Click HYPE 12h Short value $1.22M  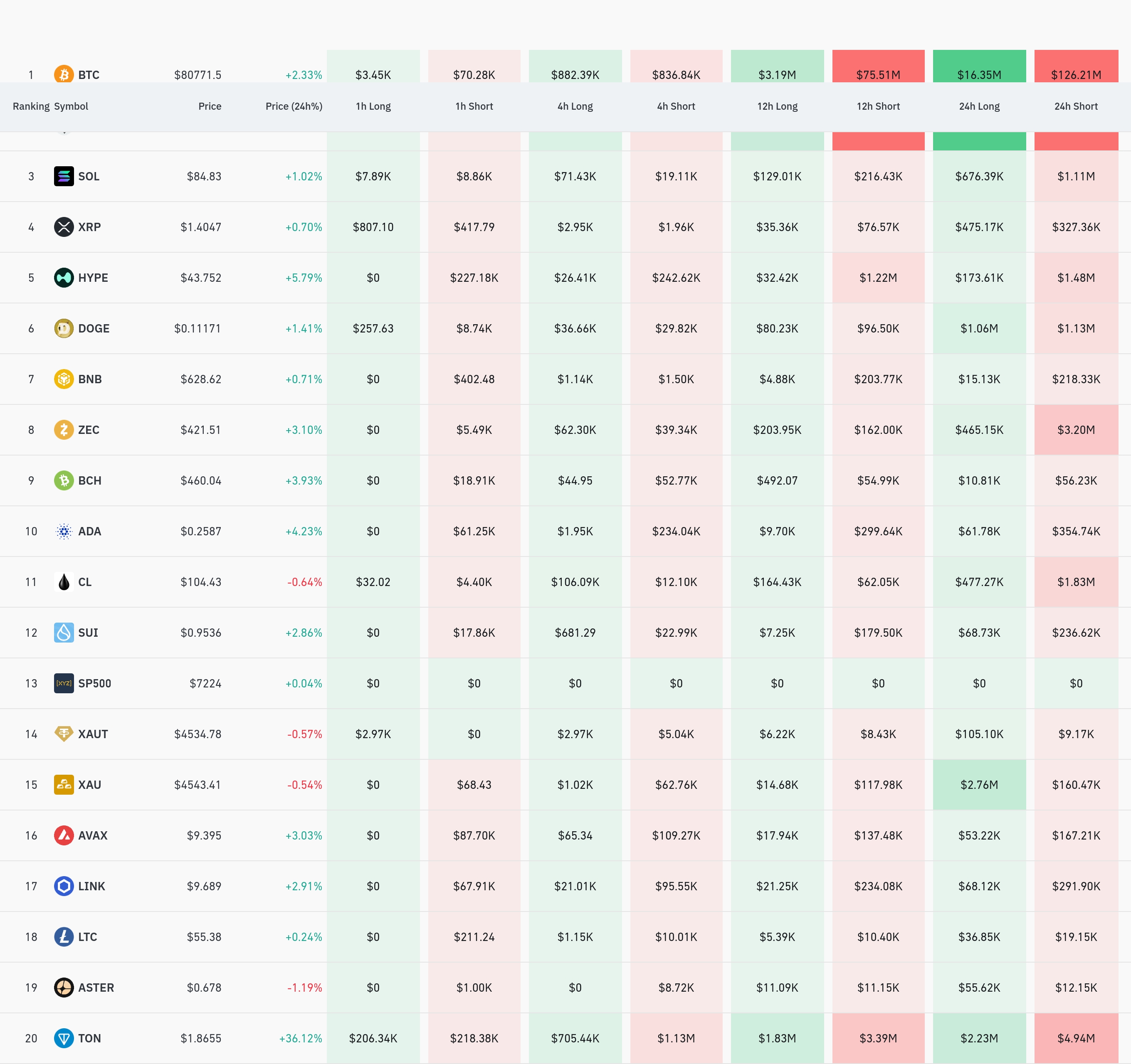click(x=879, y=278)
